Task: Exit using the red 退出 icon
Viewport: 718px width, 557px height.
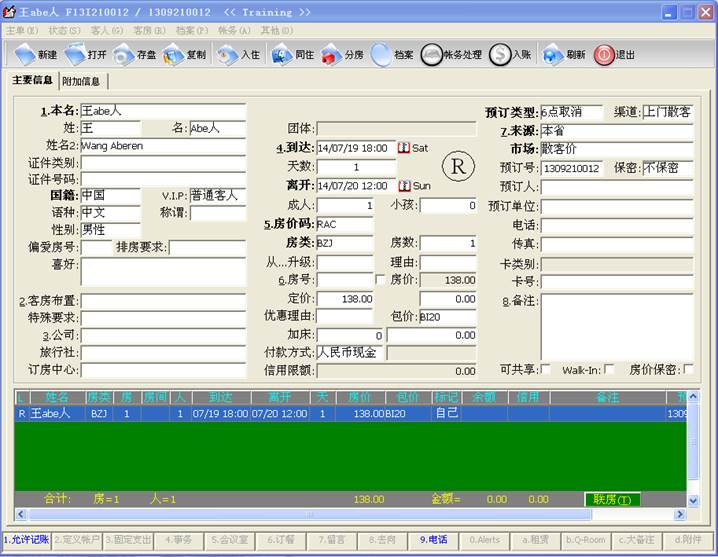Action: [604, 55]
